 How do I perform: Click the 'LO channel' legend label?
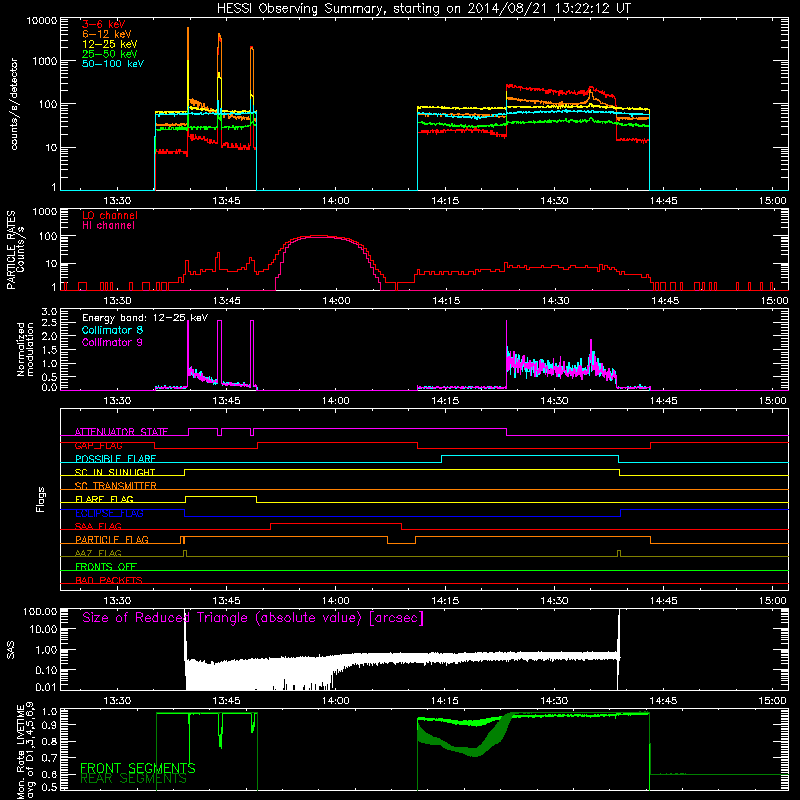pyautogui.click(x=110, y=215)
